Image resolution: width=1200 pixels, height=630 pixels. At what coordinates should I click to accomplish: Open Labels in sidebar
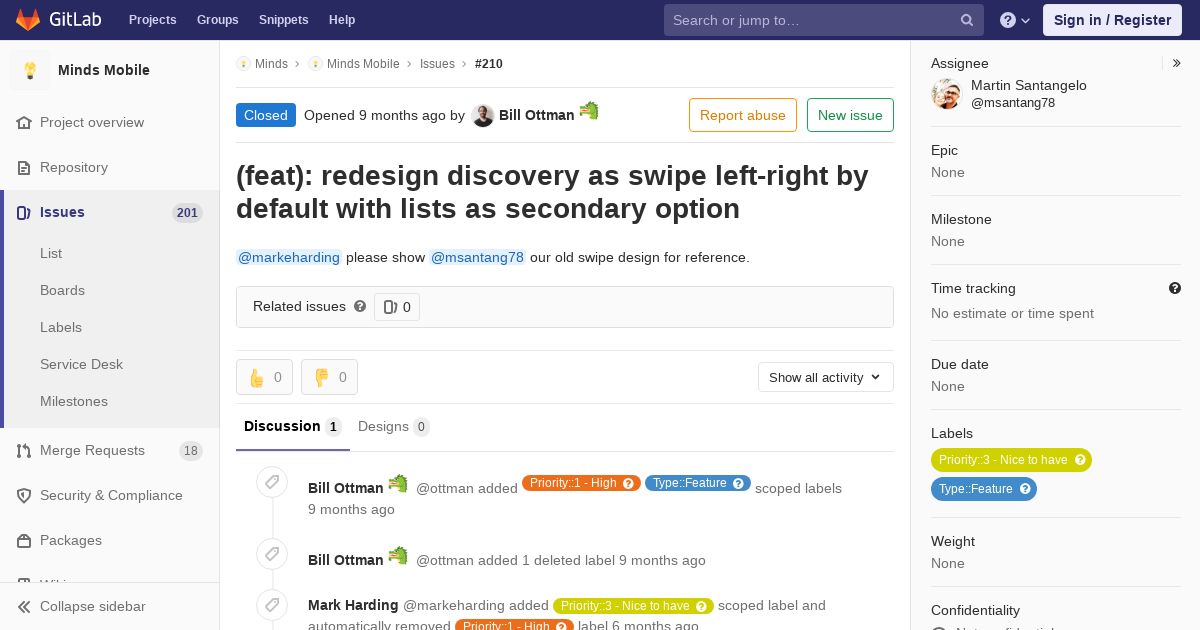click(61, 327)
